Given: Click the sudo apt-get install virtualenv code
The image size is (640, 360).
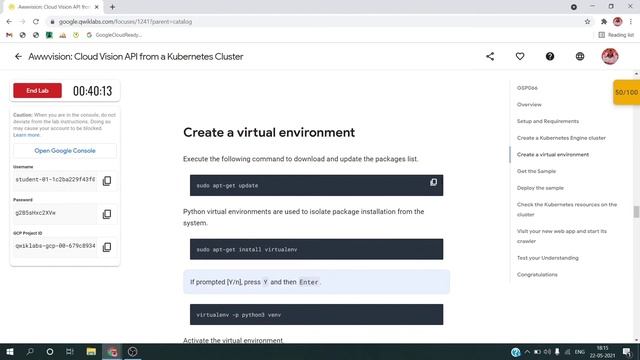Looking at the screenshot, I should (x=247, y=249).
